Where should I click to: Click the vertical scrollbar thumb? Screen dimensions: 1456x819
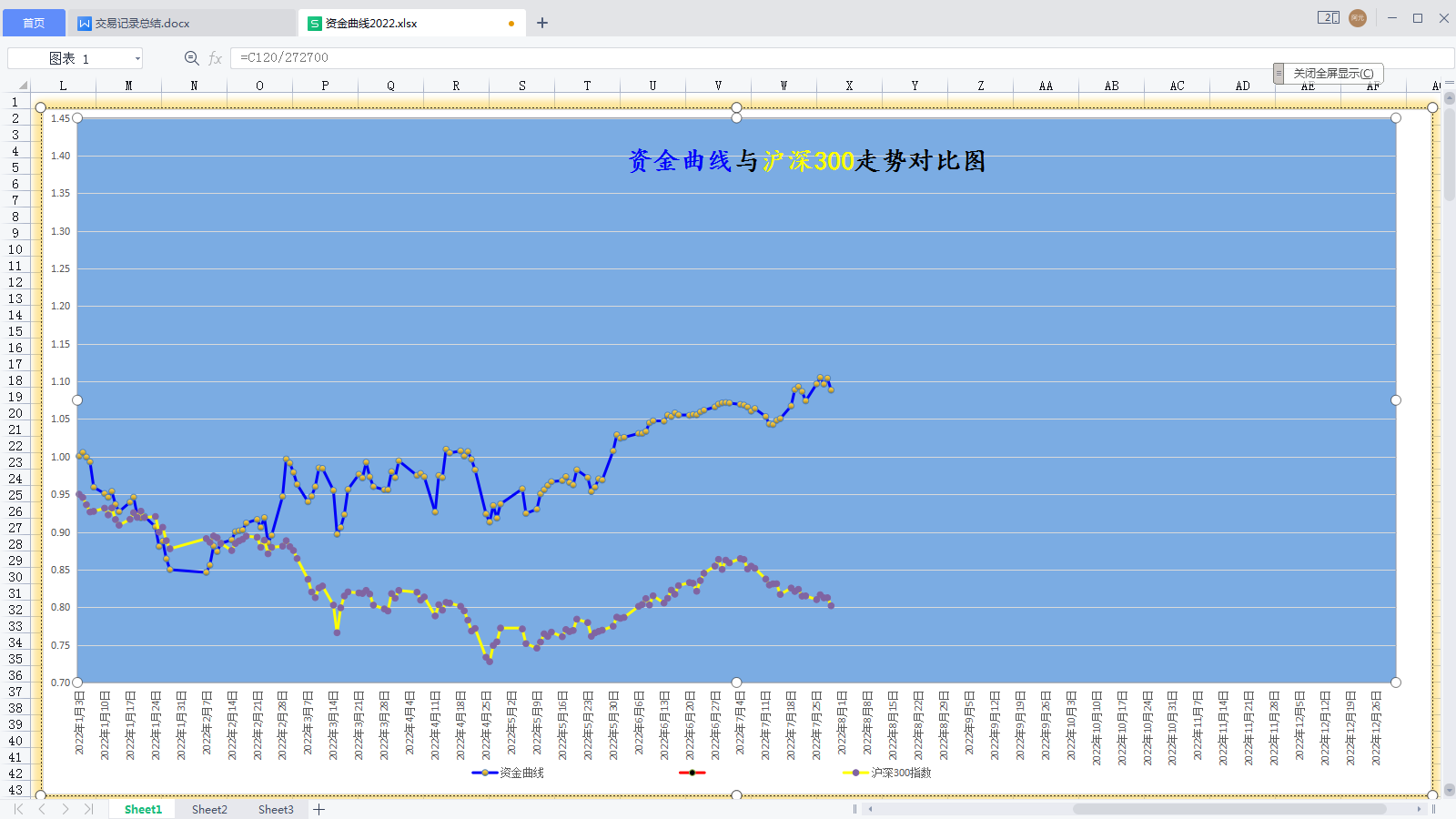tap(1449, 155)
